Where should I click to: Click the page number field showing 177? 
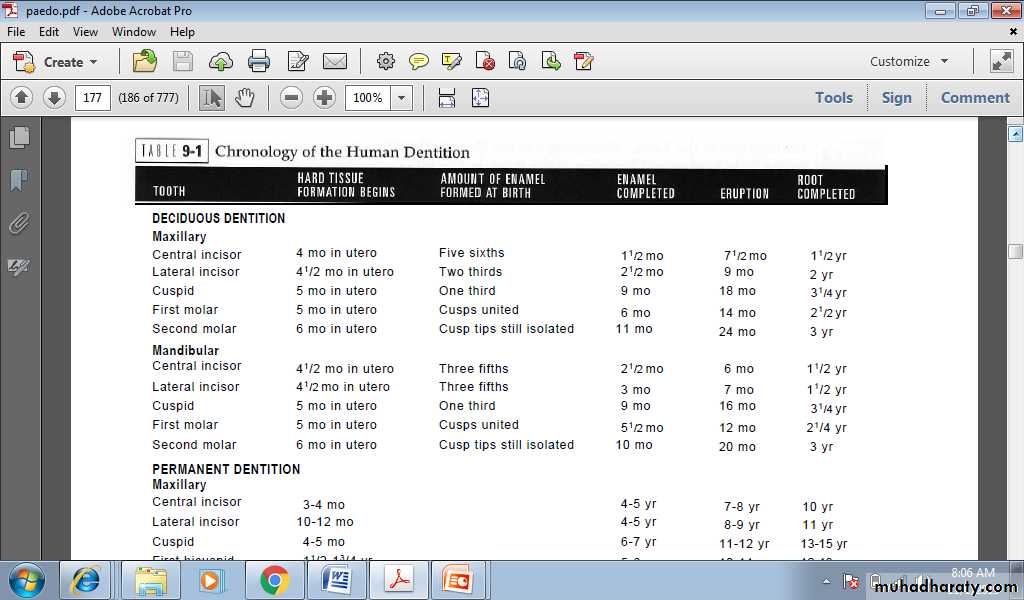click(93, 98)
